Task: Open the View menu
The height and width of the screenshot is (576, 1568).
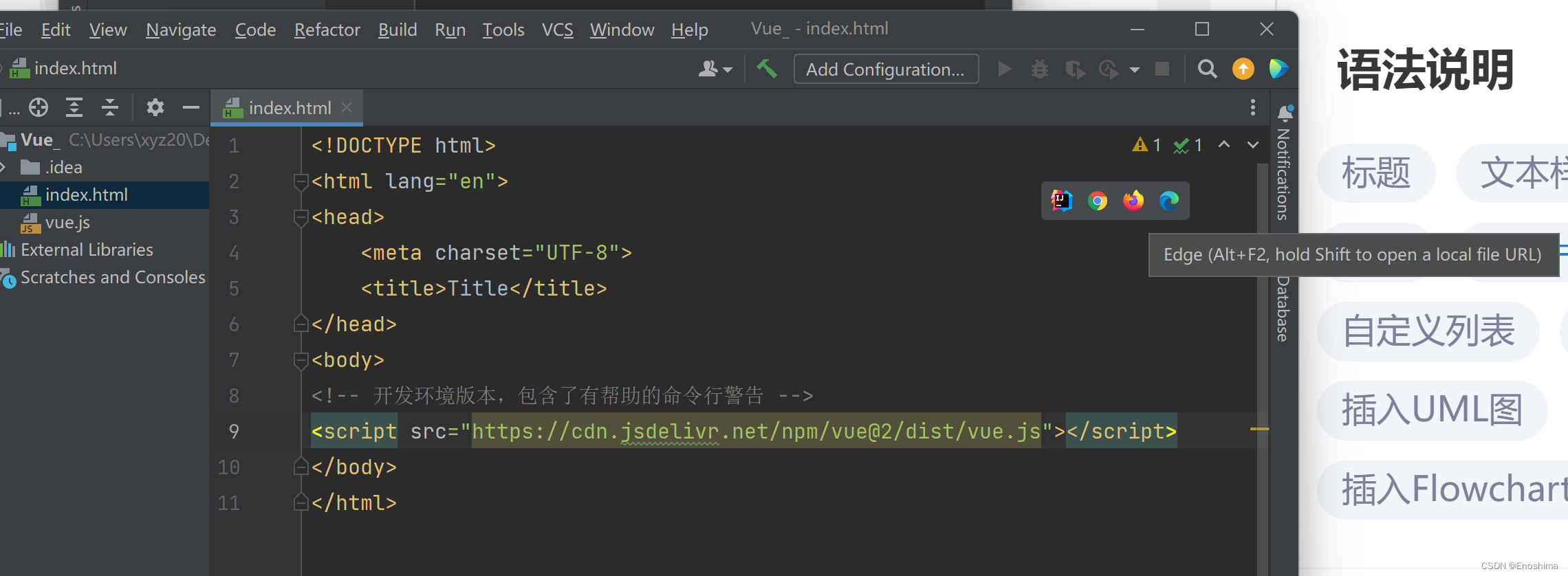Action: [108, 30]
